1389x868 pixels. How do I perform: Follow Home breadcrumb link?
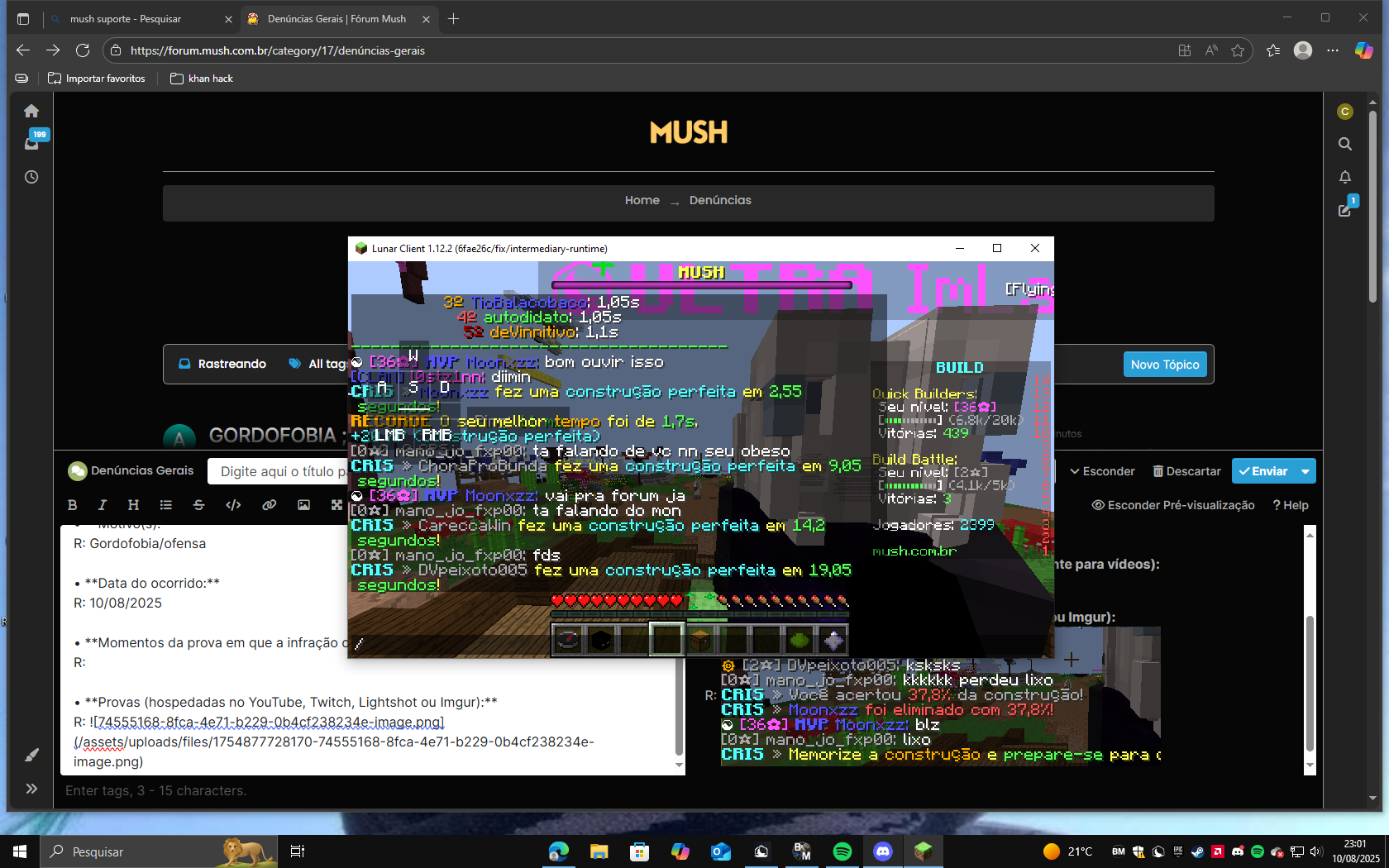(642, 200)
